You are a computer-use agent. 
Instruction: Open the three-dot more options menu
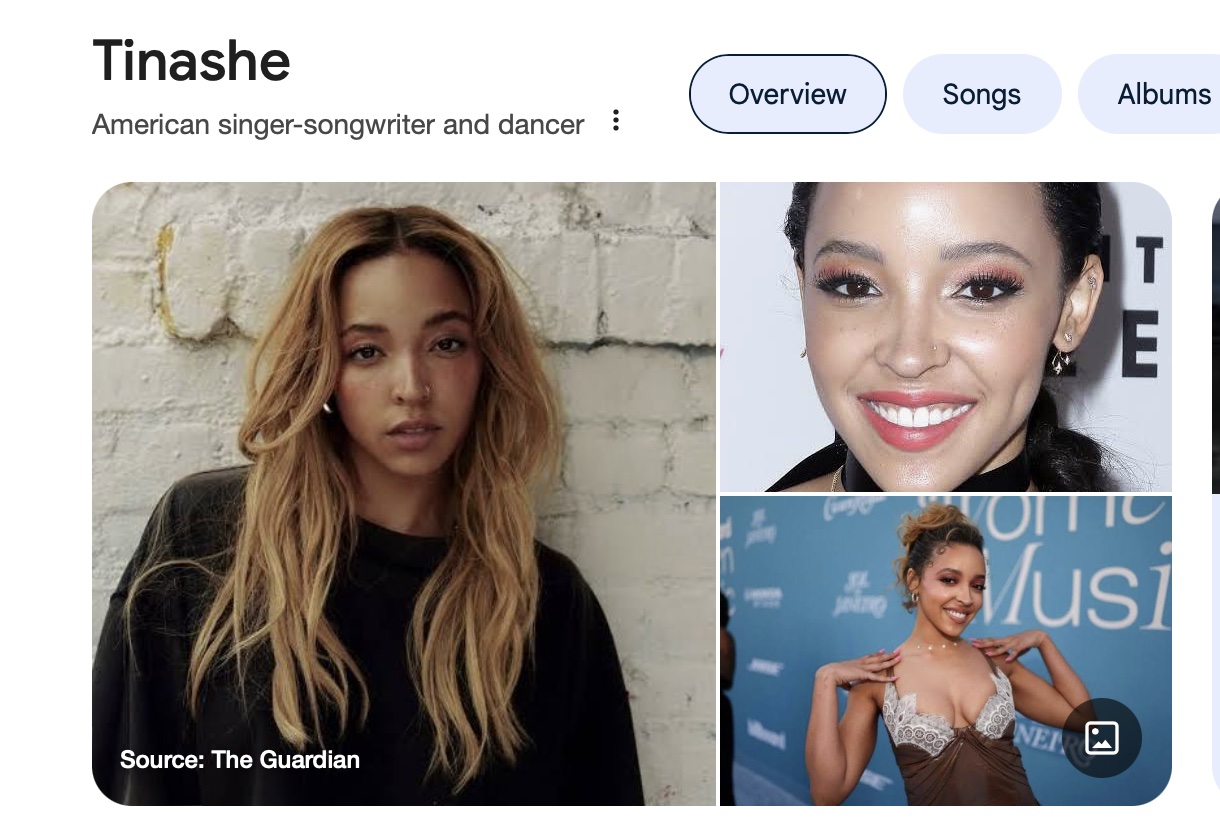pos(616,122)
